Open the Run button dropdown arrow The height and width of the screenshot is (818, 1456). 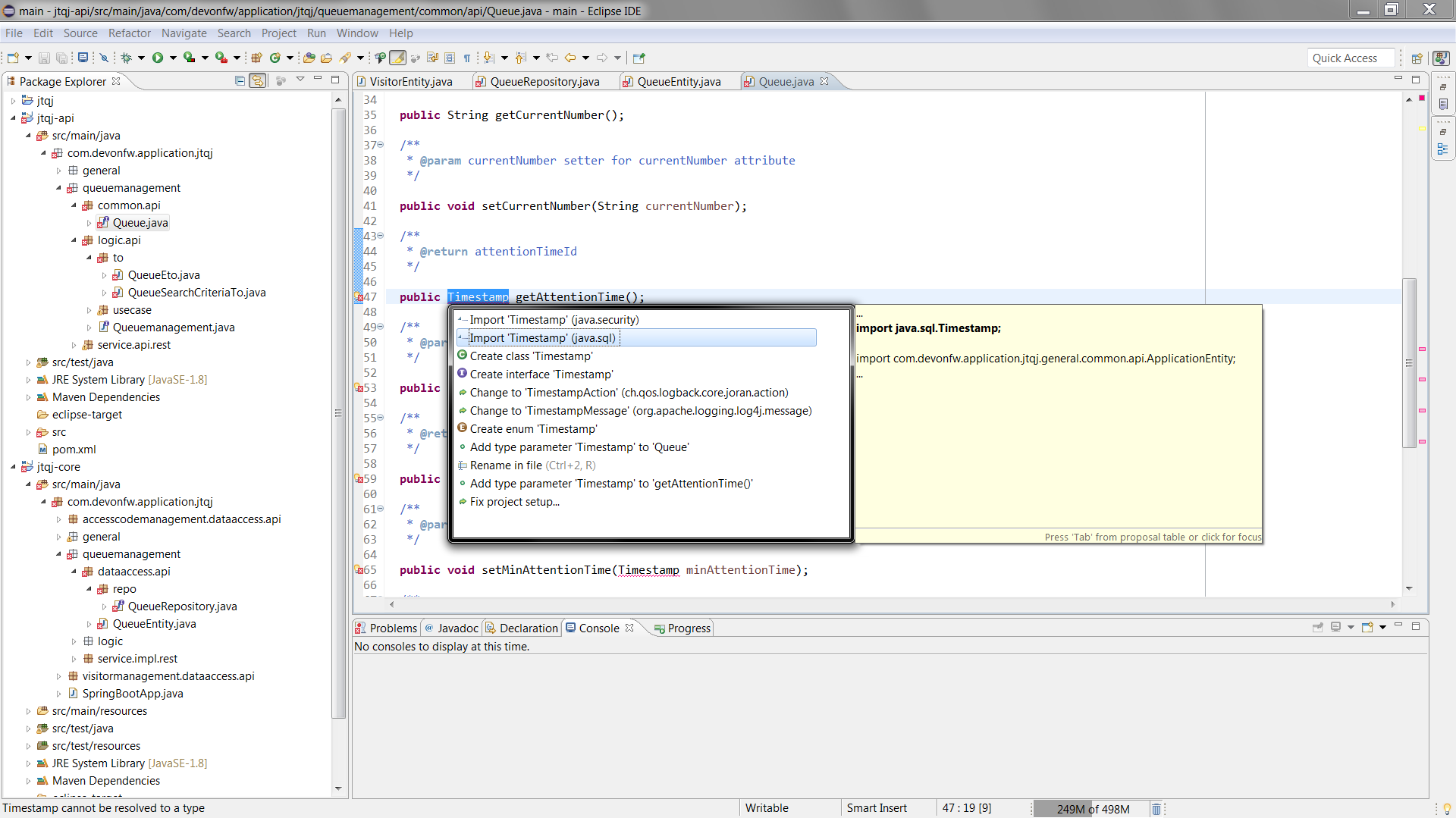(x=173, y=58)
